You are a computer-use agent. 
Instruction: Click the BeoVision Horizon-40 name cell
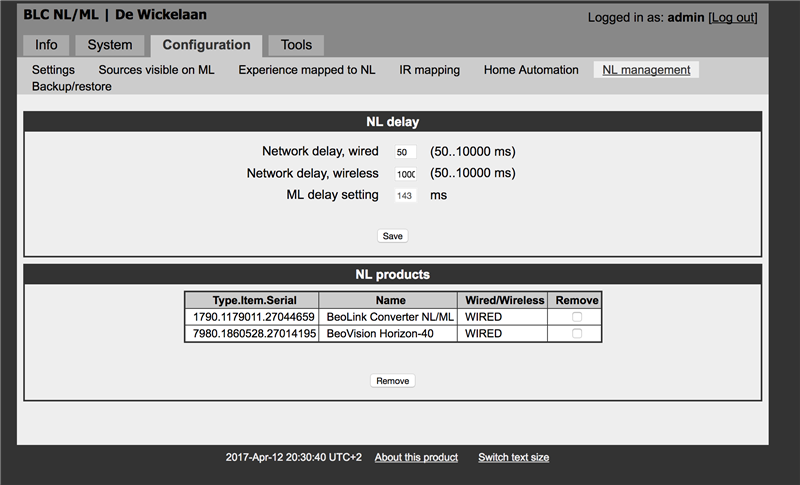388,334
